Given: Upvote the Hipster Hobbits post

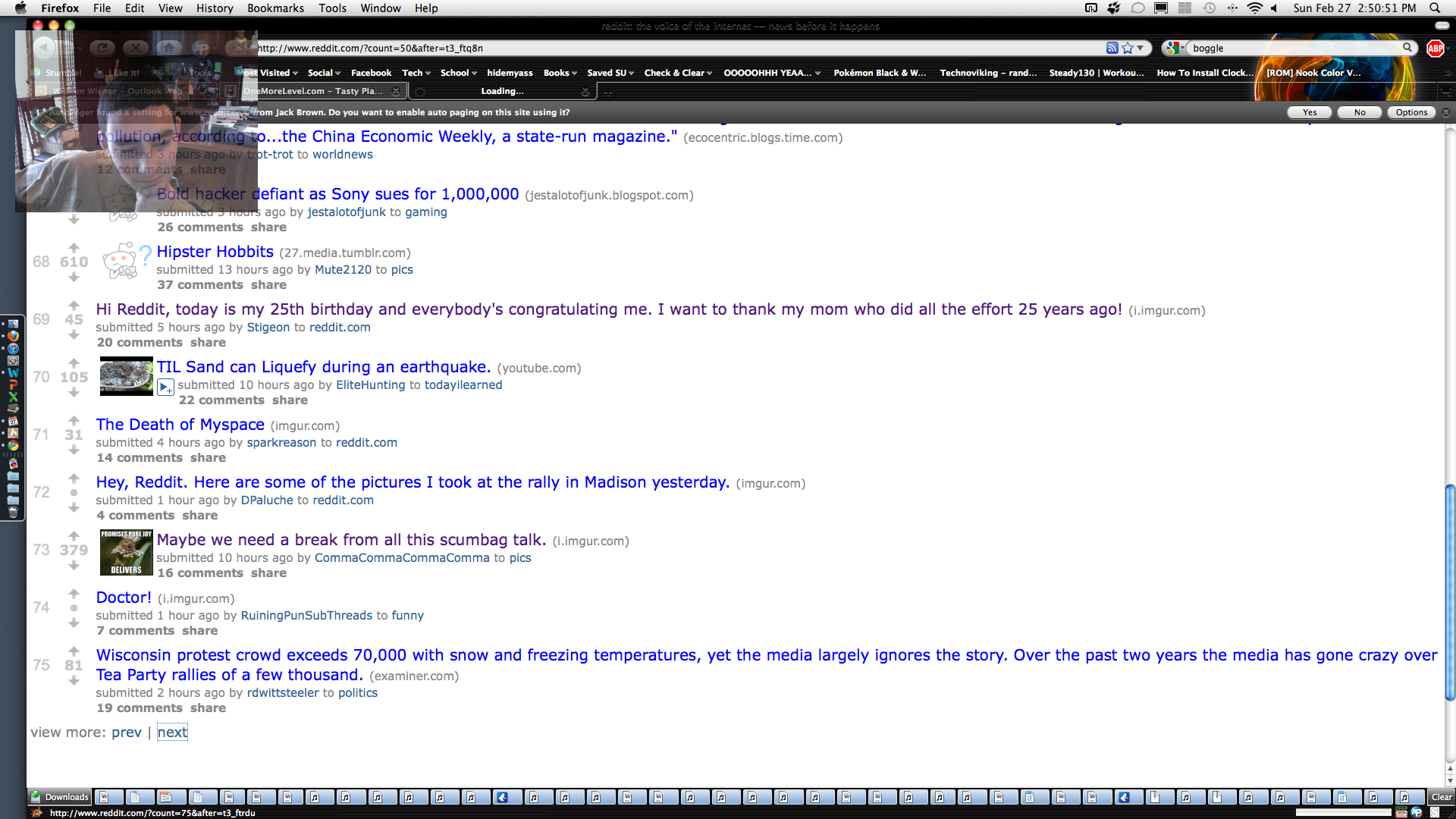Looking at the screenshot, I should (x=74, y=247).
